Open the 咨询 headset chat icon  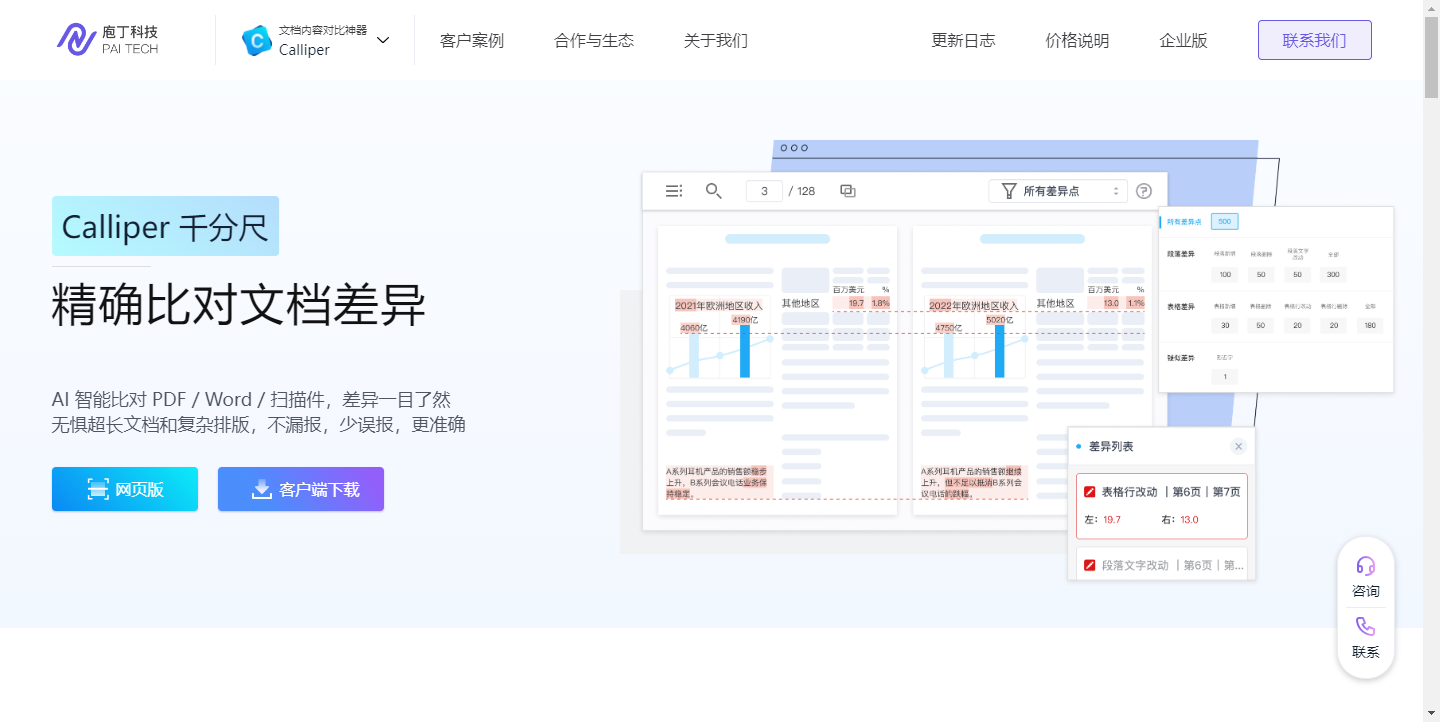[1366, 566]
